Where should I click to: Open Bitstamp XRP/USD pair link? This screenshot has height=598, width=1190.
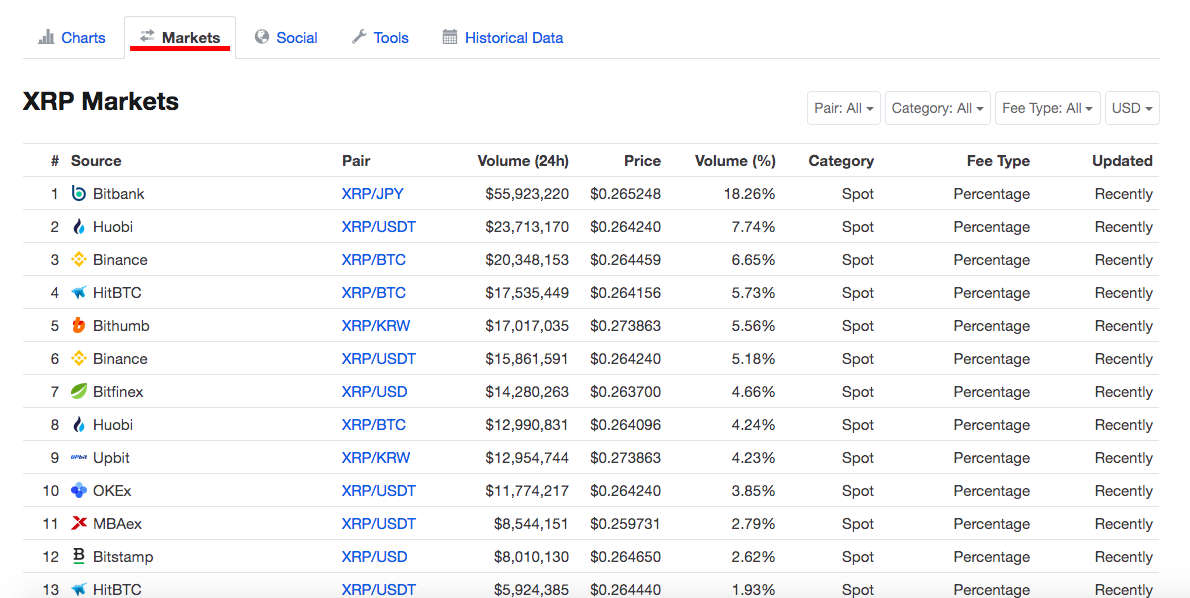(374, 557)
